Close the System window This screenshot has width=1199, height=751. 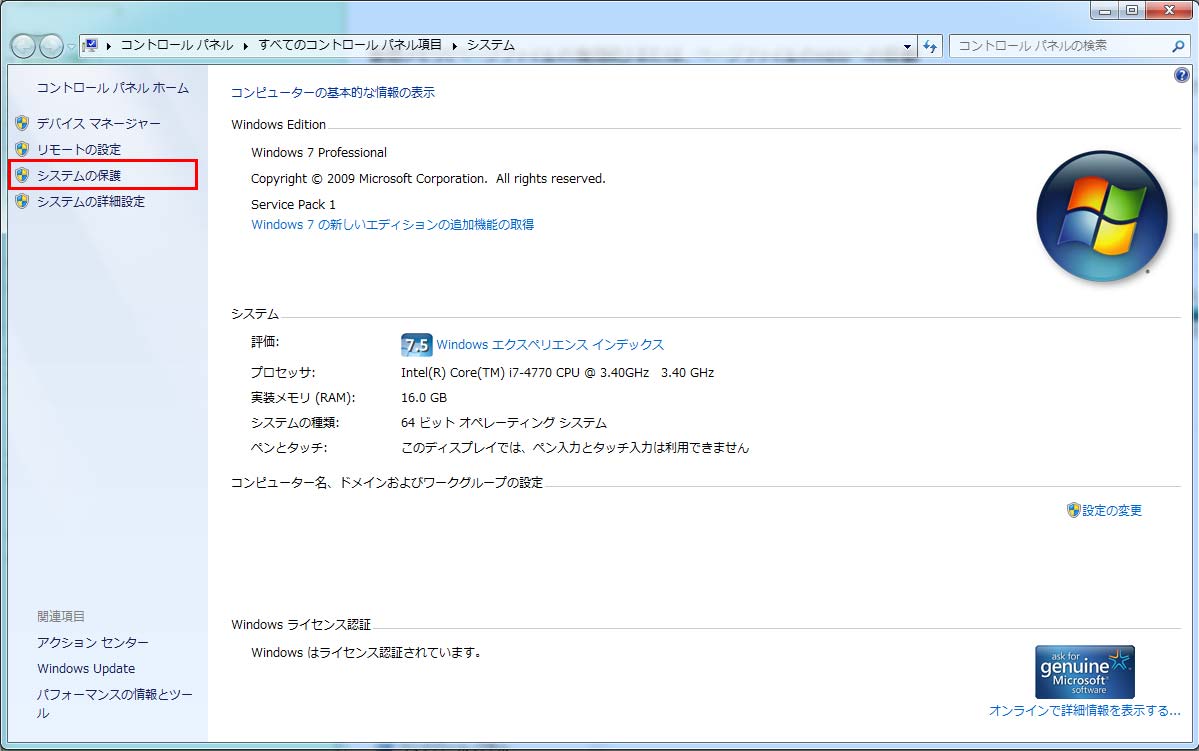[1170, 10]
